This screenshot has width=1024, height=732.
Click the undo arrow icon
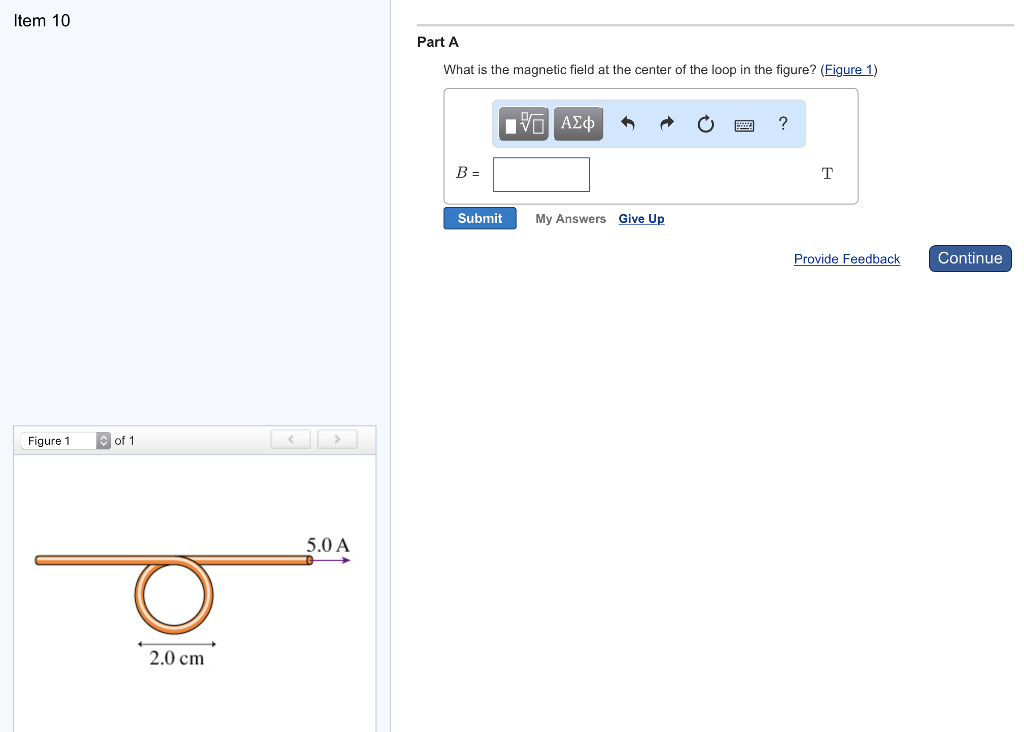point(628,124)
